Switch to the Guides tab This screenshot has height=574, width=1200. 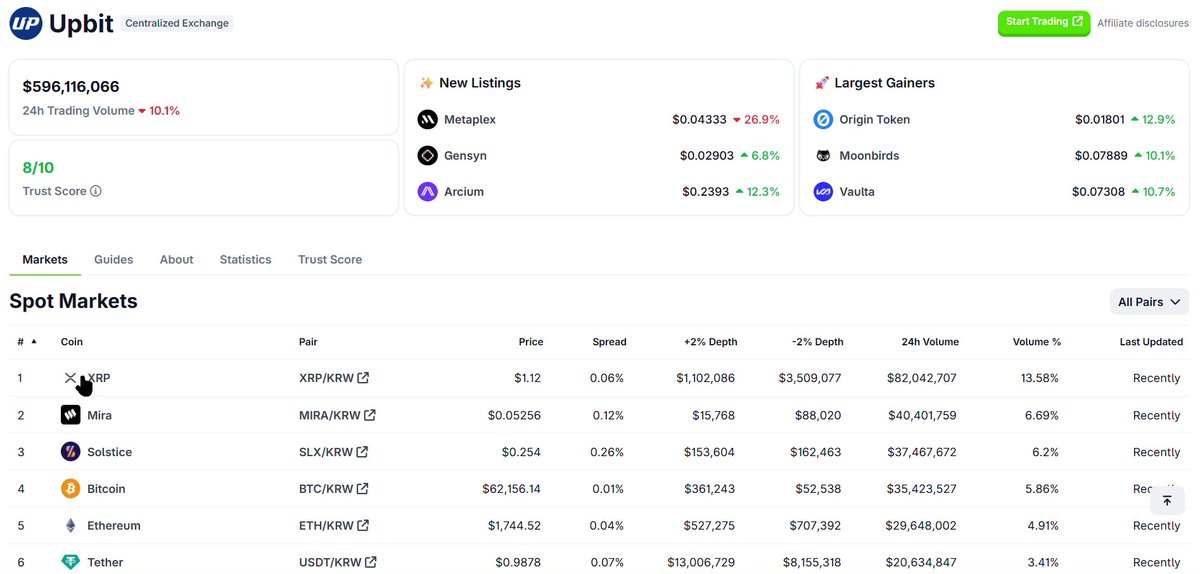pyautogui.click(x=113, y=259)
